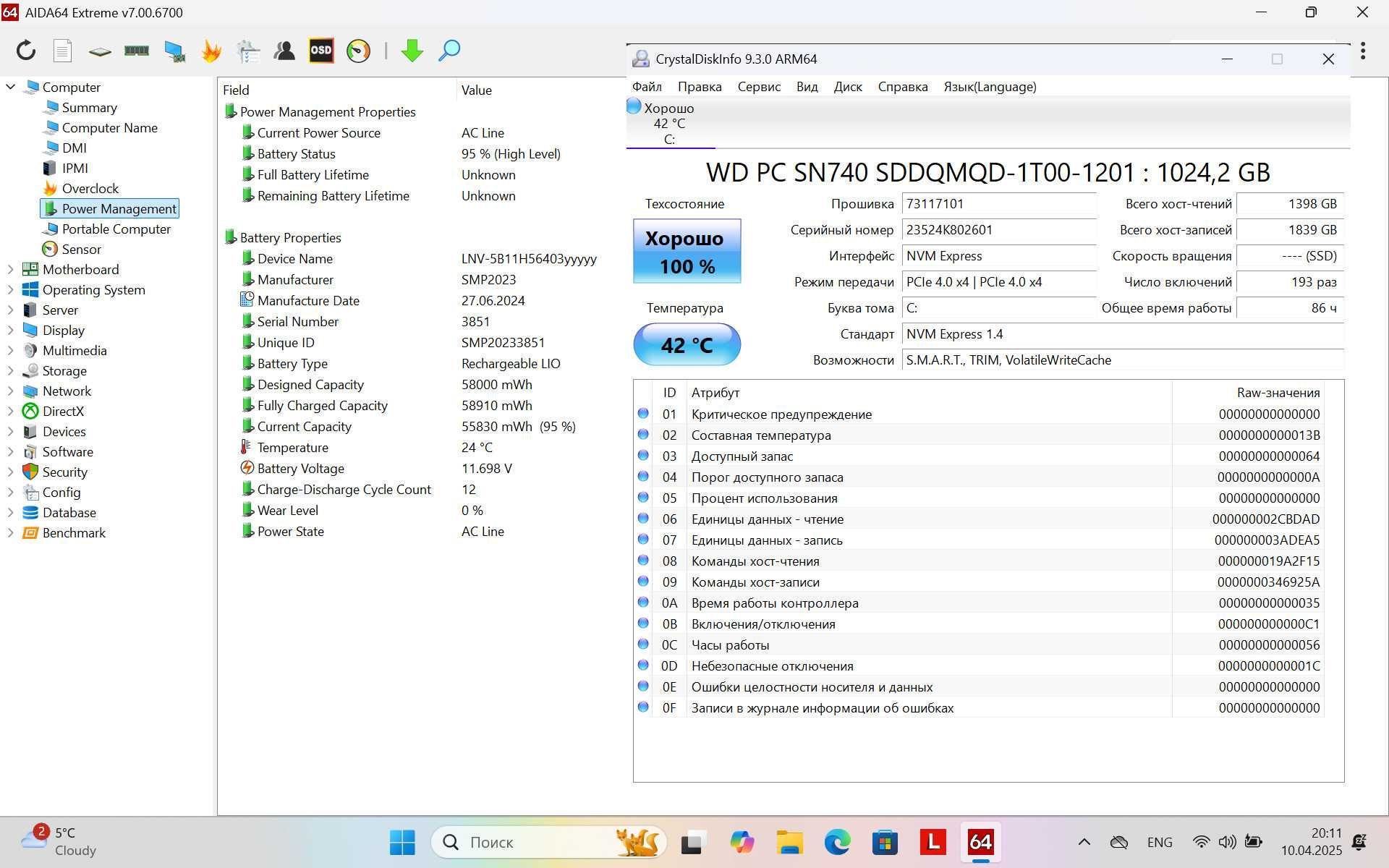Expand the Benchmark tree node

[x=10, y=532]
